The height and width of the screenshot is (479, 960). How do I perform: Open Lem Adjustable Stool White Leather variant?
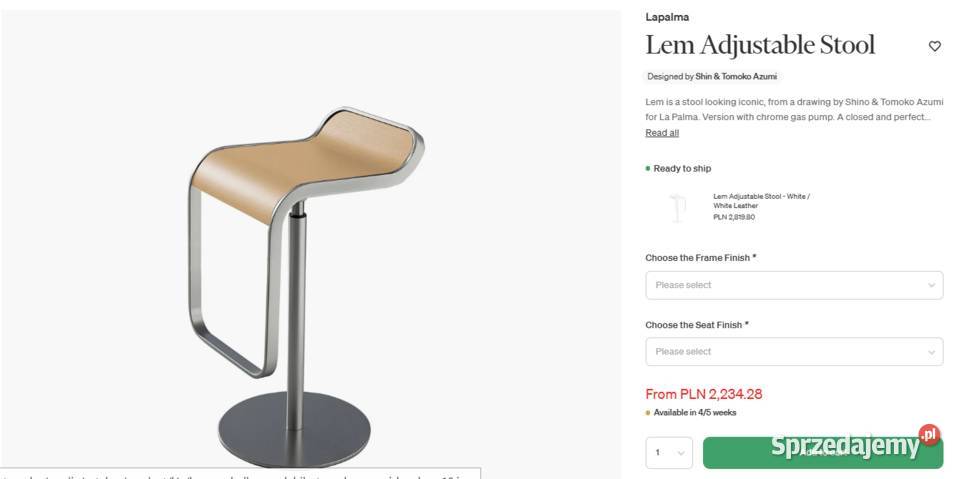[x=761, y=201]
